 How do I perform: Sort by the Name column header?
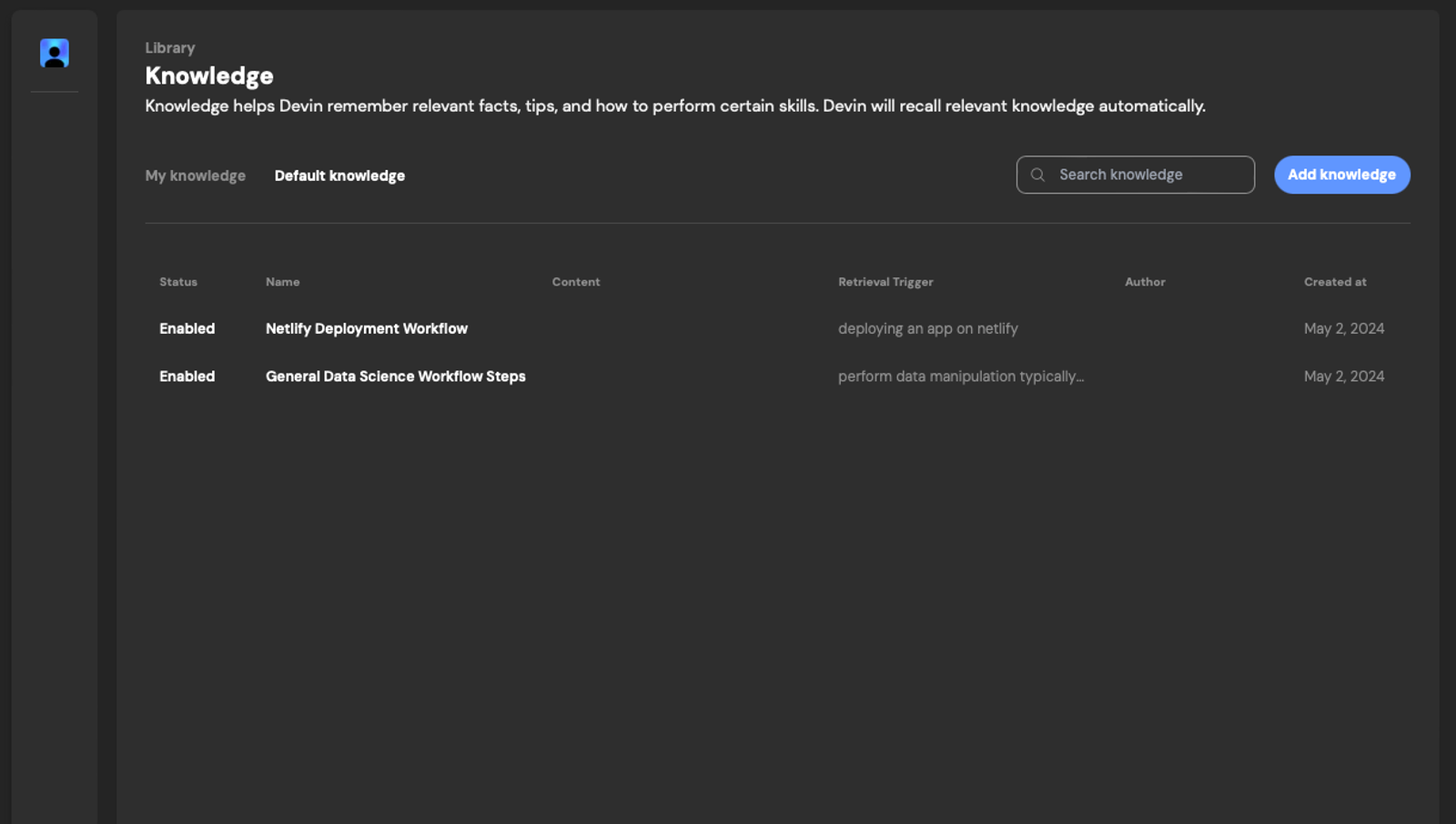coord(282,282)
